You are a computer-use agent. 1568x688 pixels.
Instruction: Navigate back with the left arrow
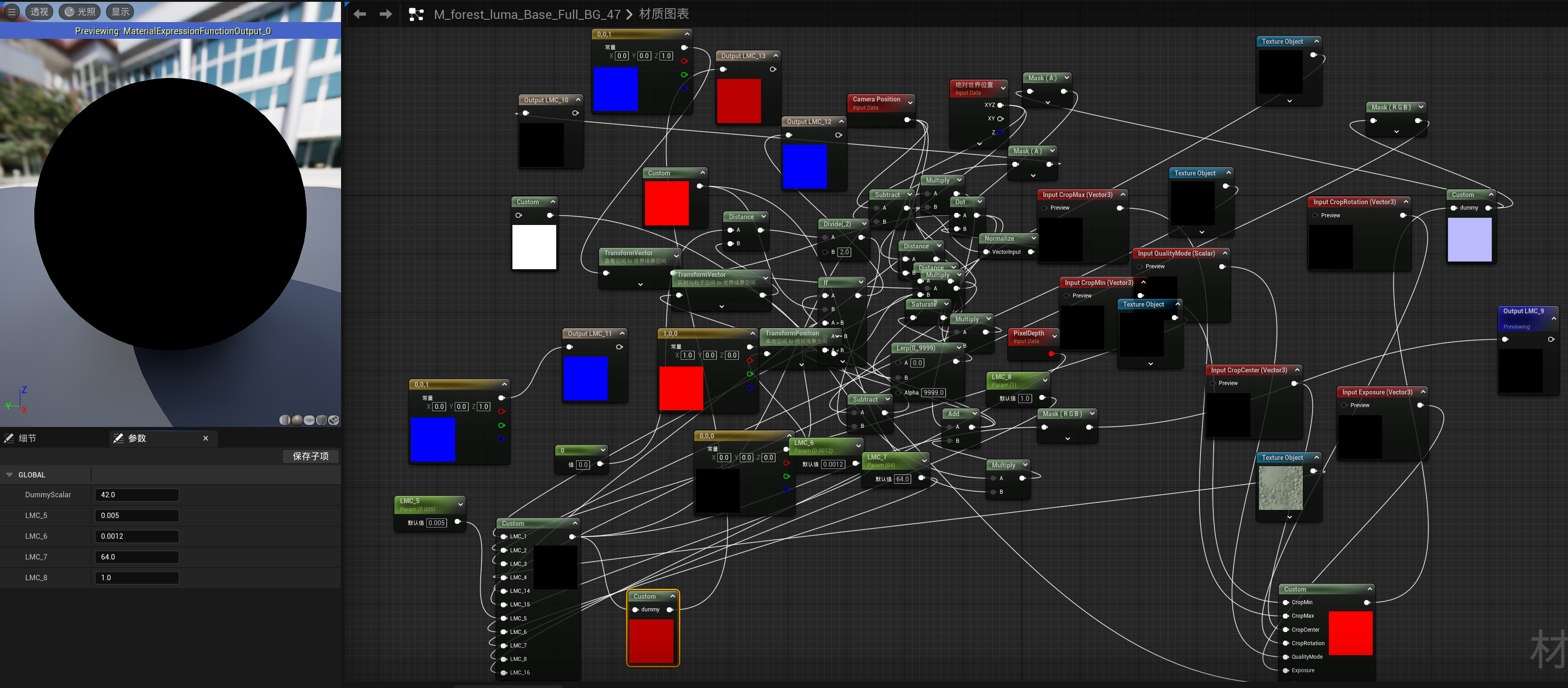click(360, 14)
